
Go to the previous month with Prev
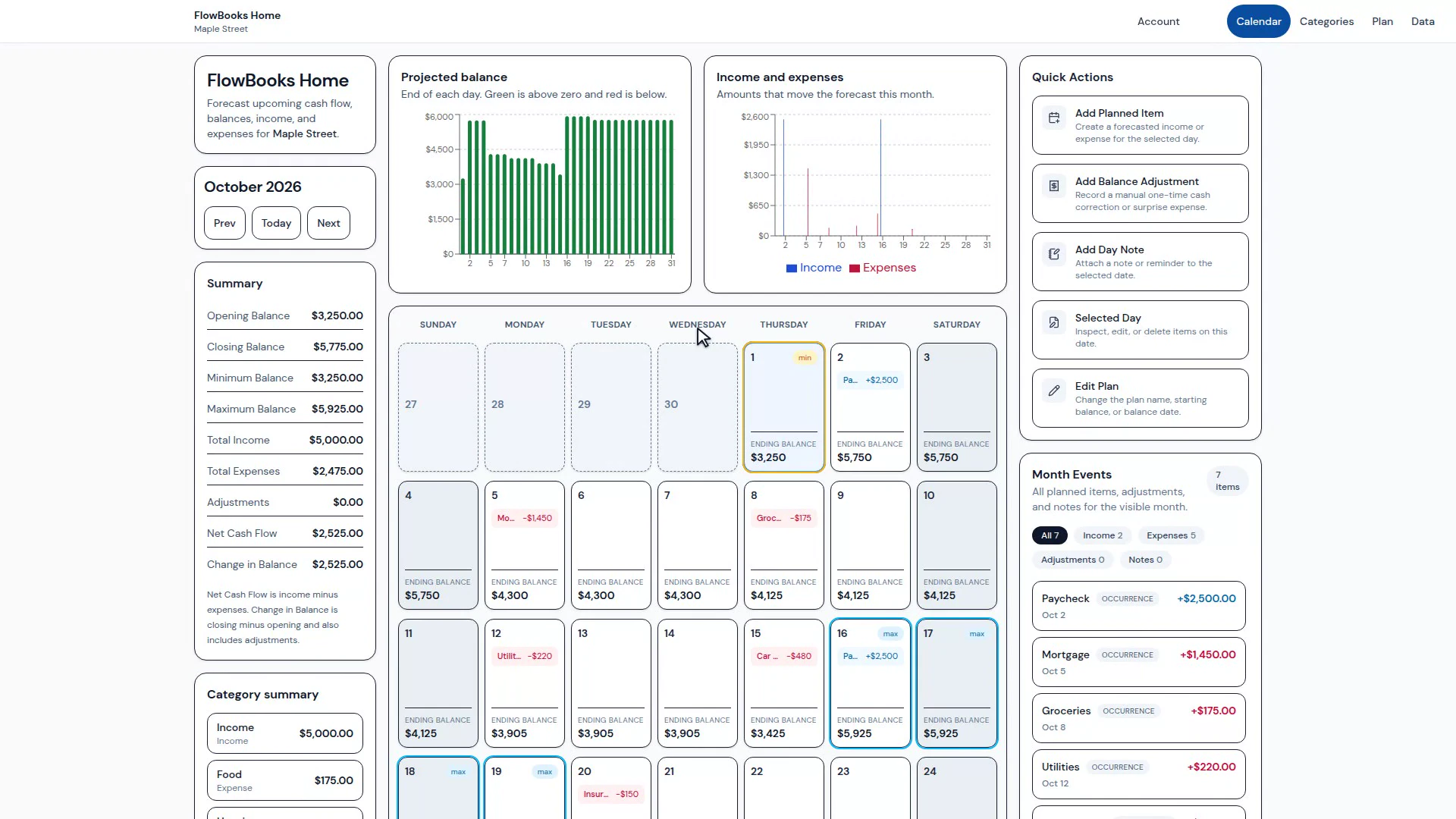(x=224, y=223)
